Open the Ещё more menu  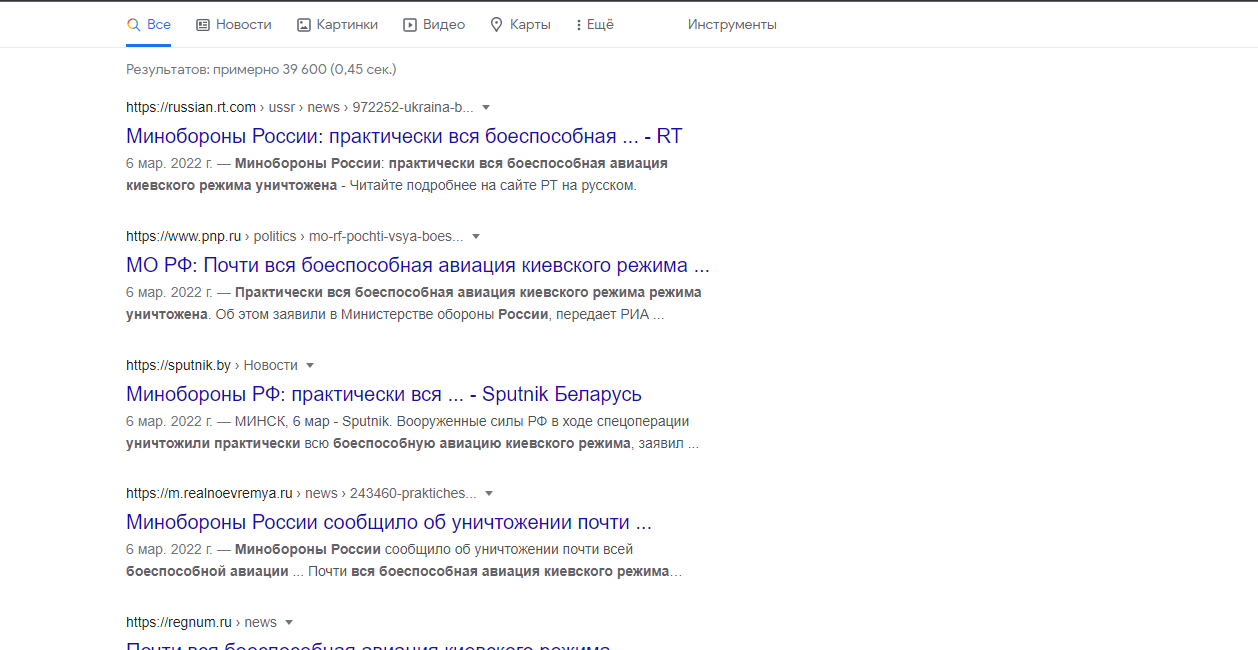coord(595,24)
